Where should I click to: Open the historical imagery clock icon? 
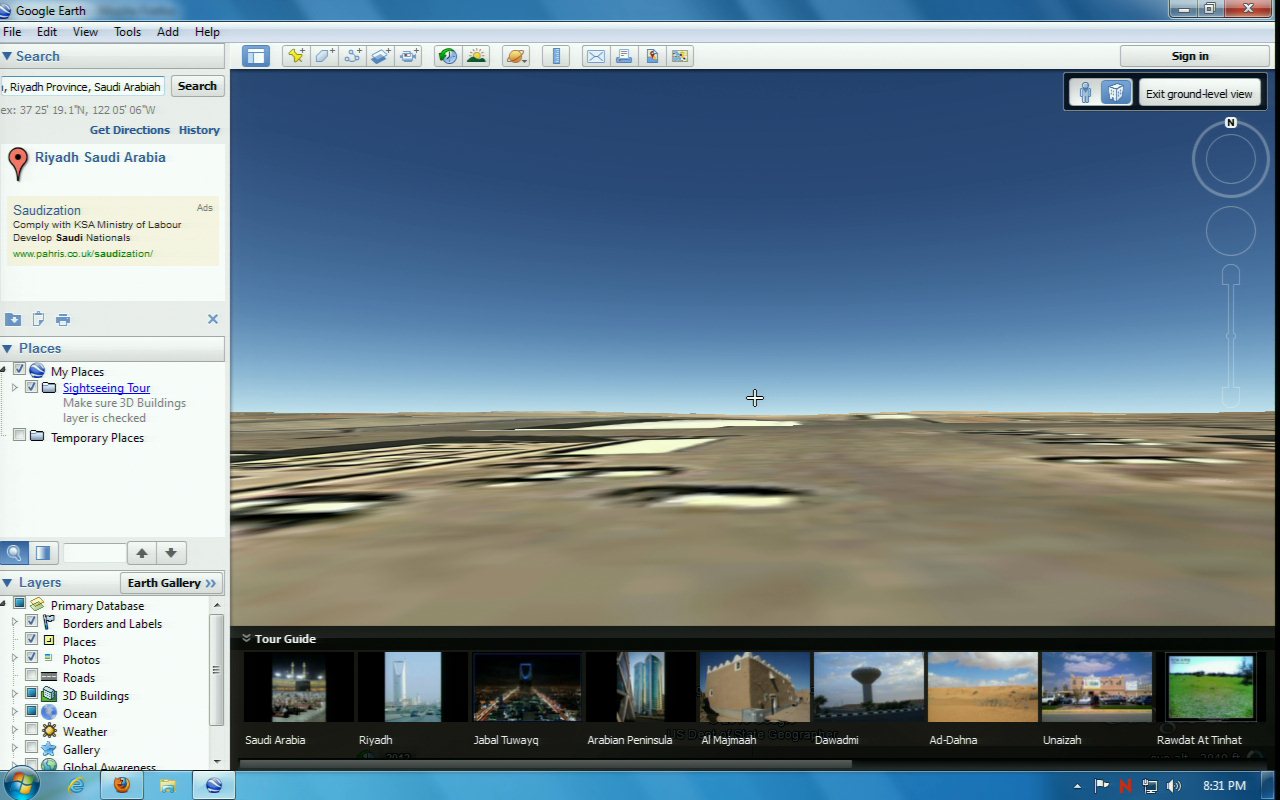(448, 56)
